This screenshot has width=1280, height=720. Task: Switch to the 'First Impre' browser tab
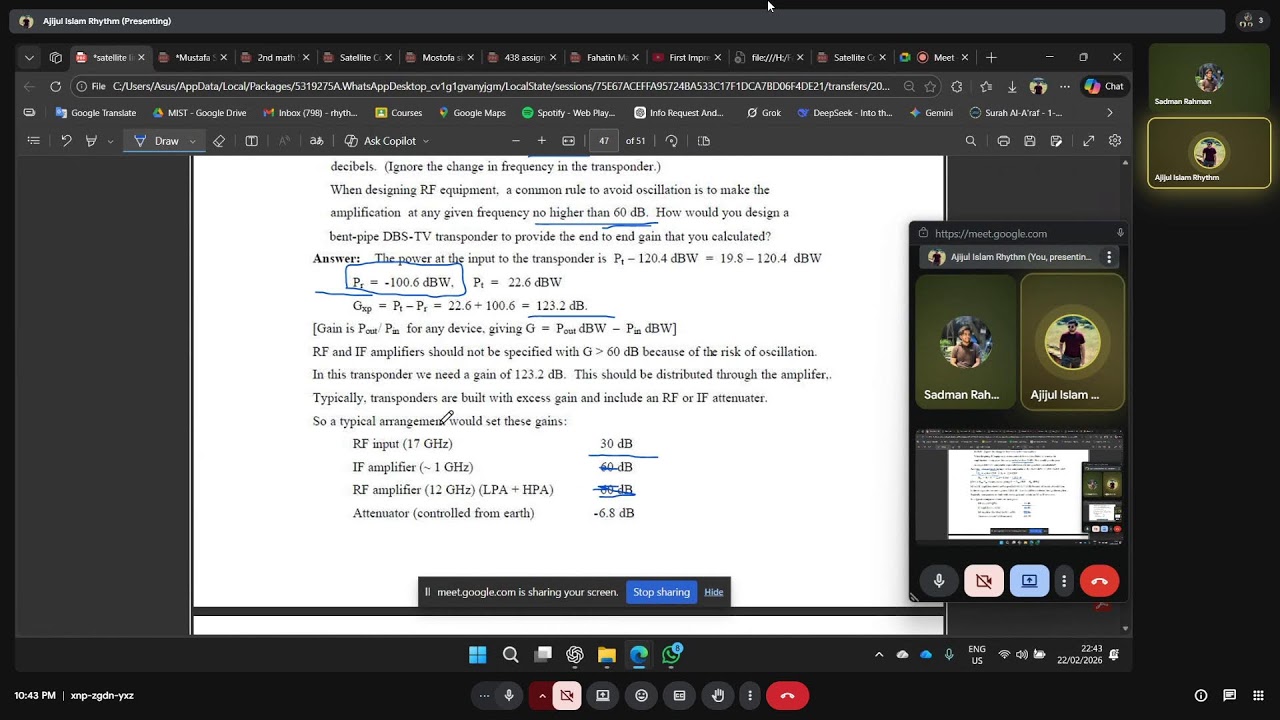tap(687, 58)
